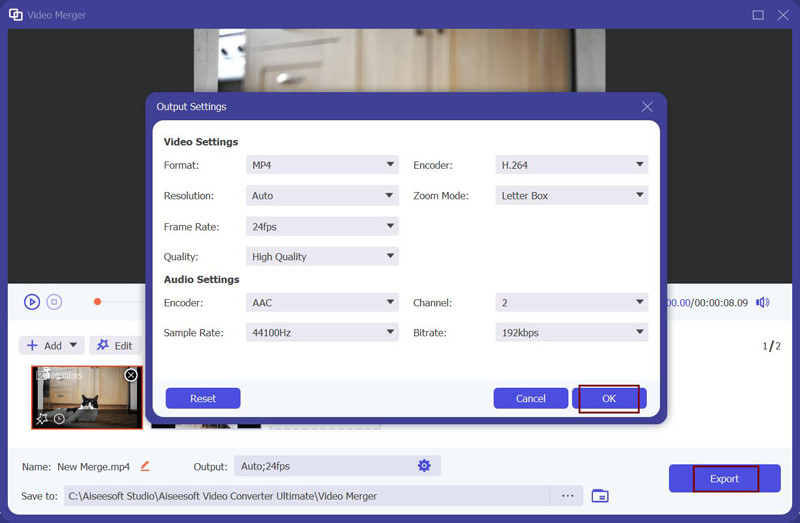Screen dimensions: 800x523
Task: Maximize the Video Merger window
Action: (x=758, y=15)
